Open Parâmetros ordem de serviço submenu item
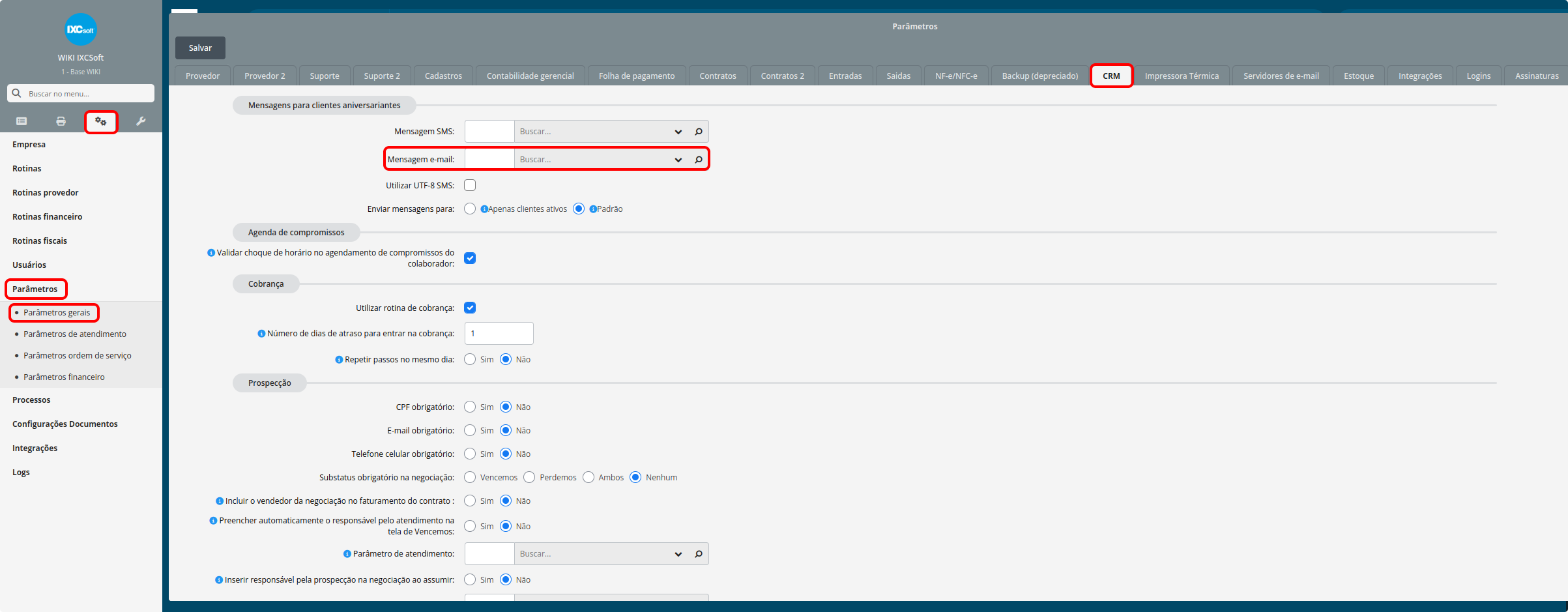1568x612 pixels. (x=78, y=356)
